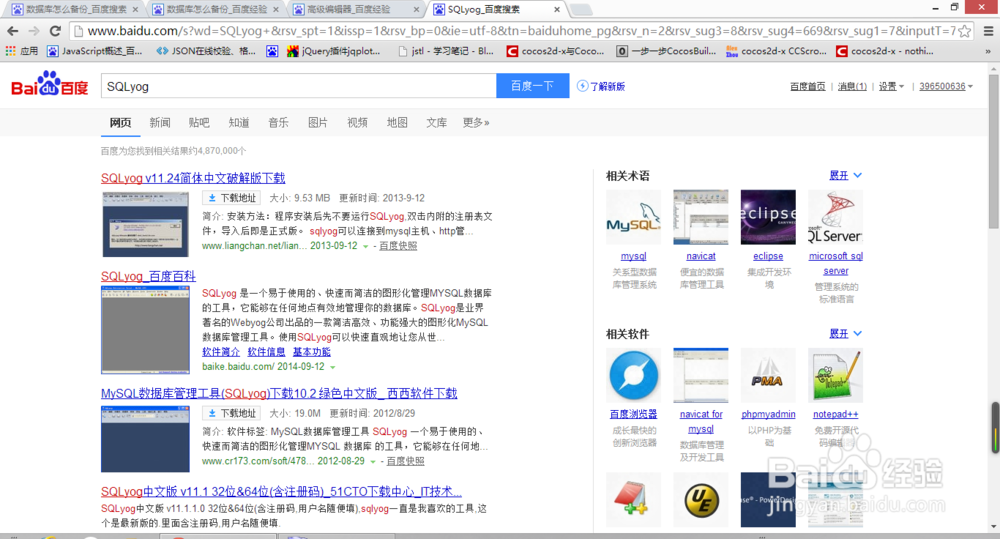Image resolution: width=1000 pixels, height=539 pixels.
Task: Click the 百度浏览器 compass icon
Action: pyautogui.click(x=633, y=375)
